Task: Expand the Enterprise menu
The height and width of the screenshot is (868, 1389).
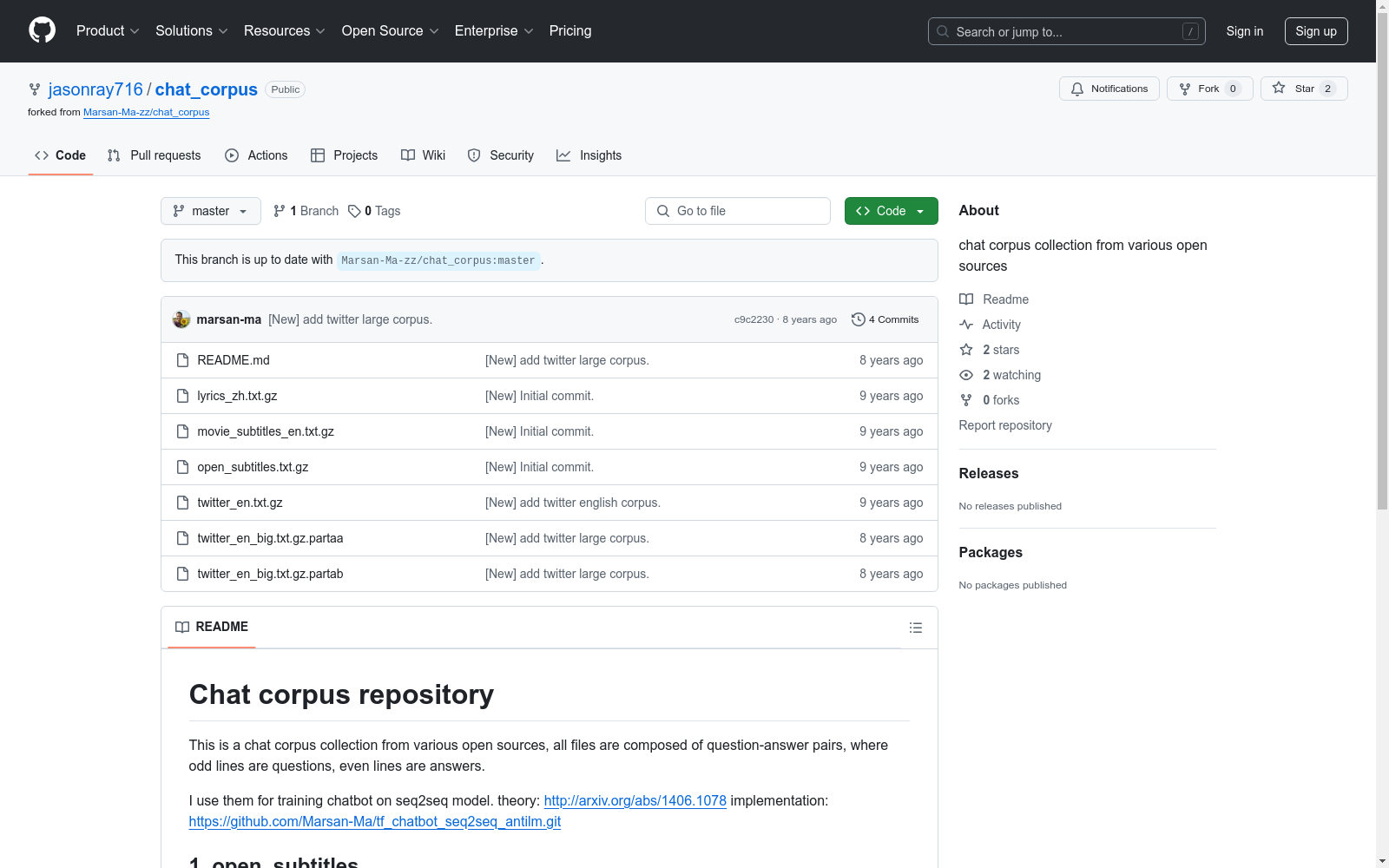Action: (494, 31)
